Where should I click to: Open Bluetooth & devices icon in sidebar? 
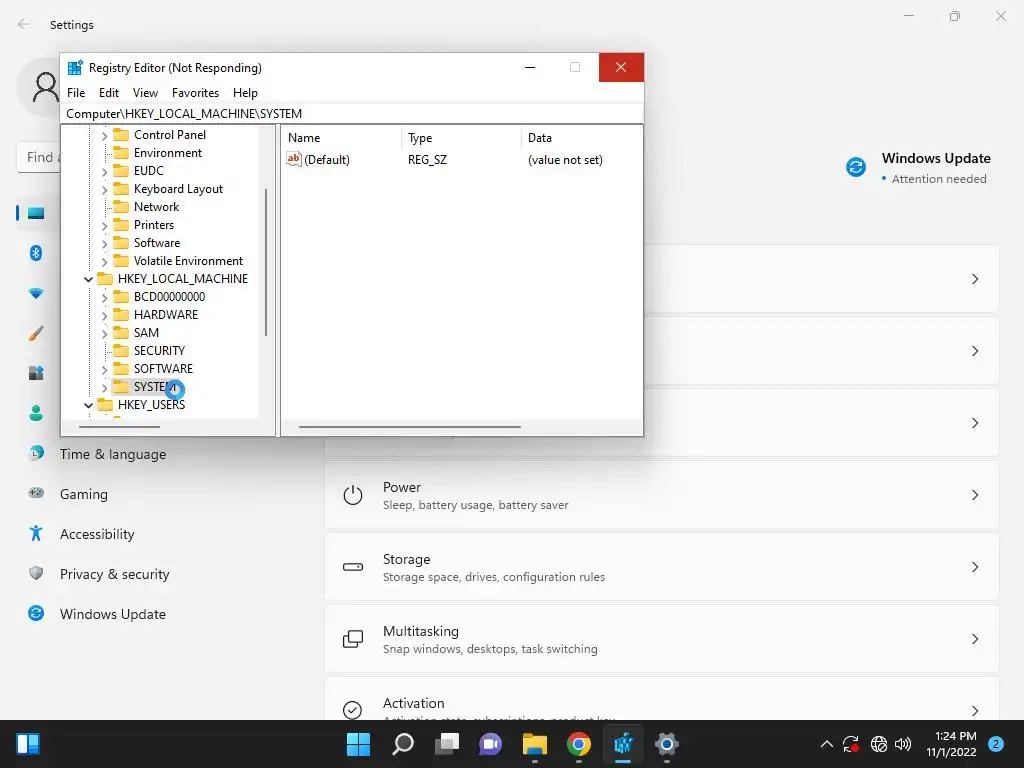[x=36, y=253]
